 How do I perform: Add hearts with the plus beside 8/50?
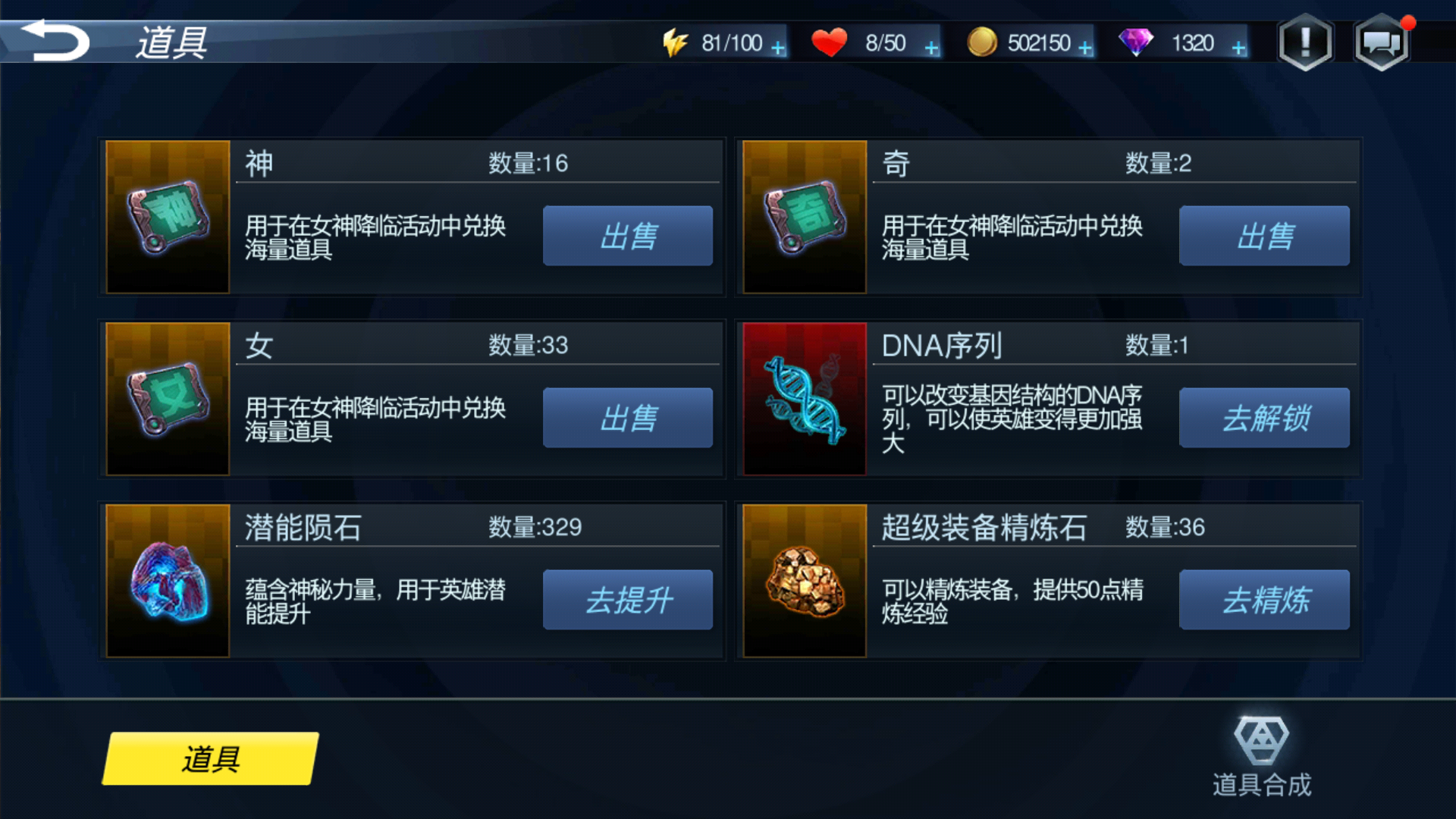[x=931, y=48]
